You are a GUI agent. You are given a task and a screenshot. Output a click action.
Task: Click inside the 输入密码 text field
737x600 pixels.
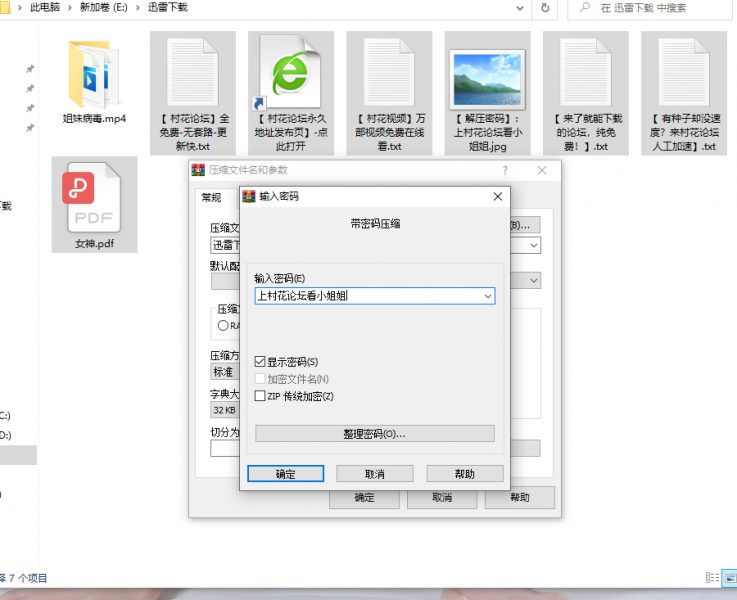(x=366, y=296)
